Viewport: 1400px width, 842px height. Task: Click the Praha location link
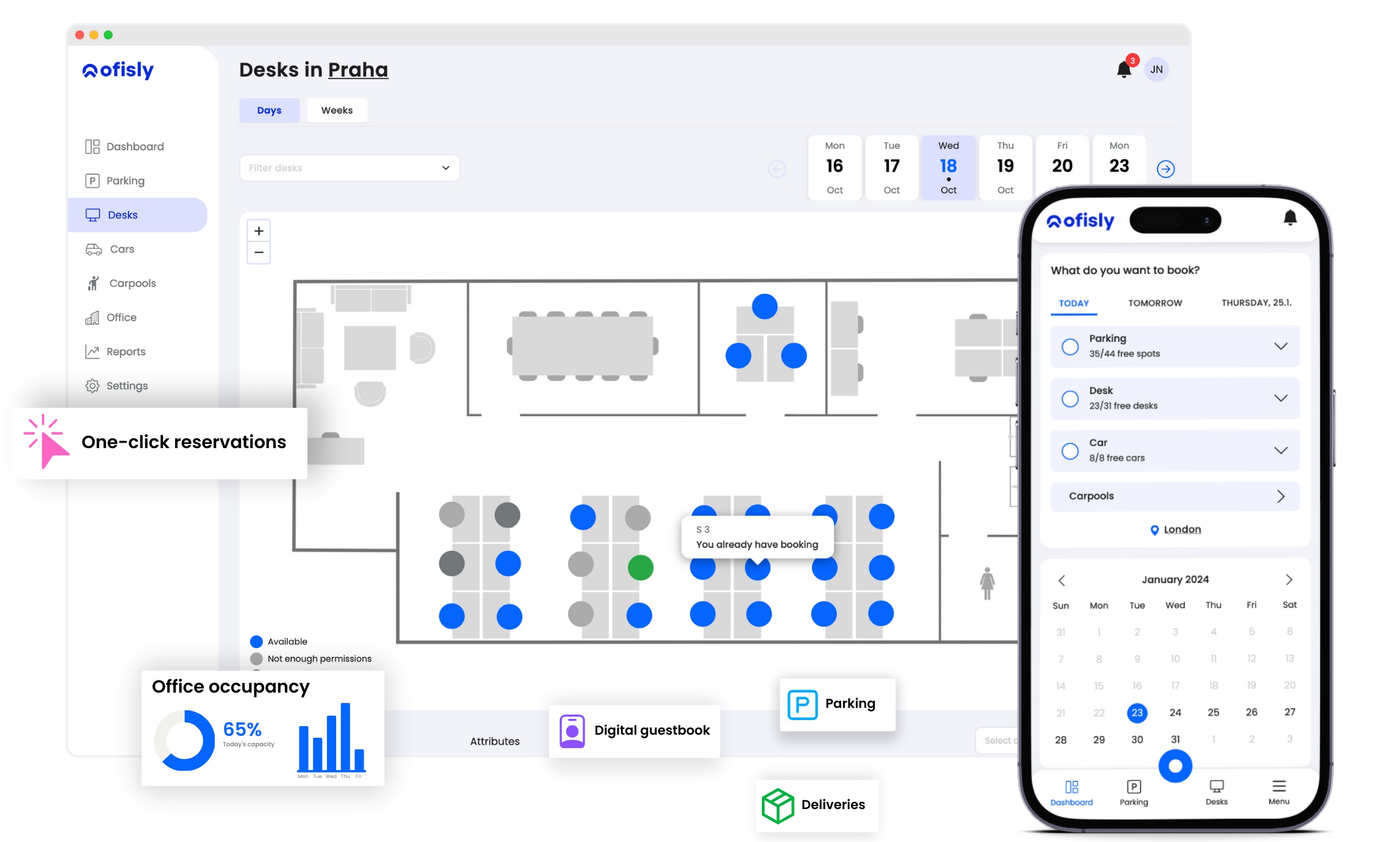click(358, 70)
